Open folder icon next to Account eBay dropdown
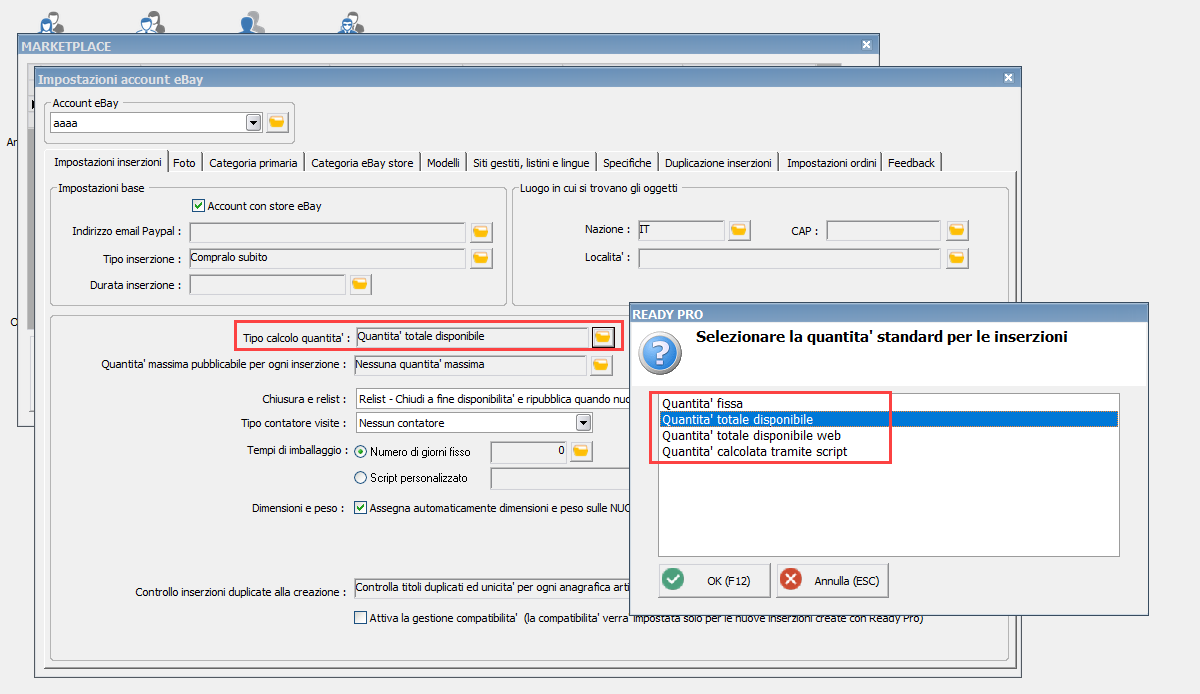This screenshot has height=694, width=1200. [x=277, y=123]
